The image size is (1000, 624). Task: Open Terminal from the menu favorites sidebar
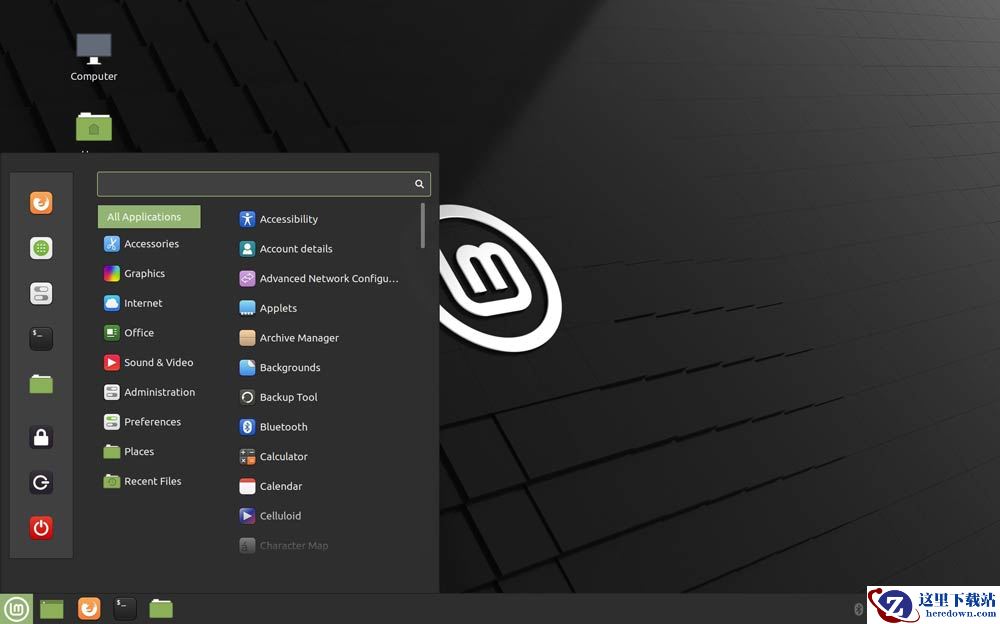[41, 339]
